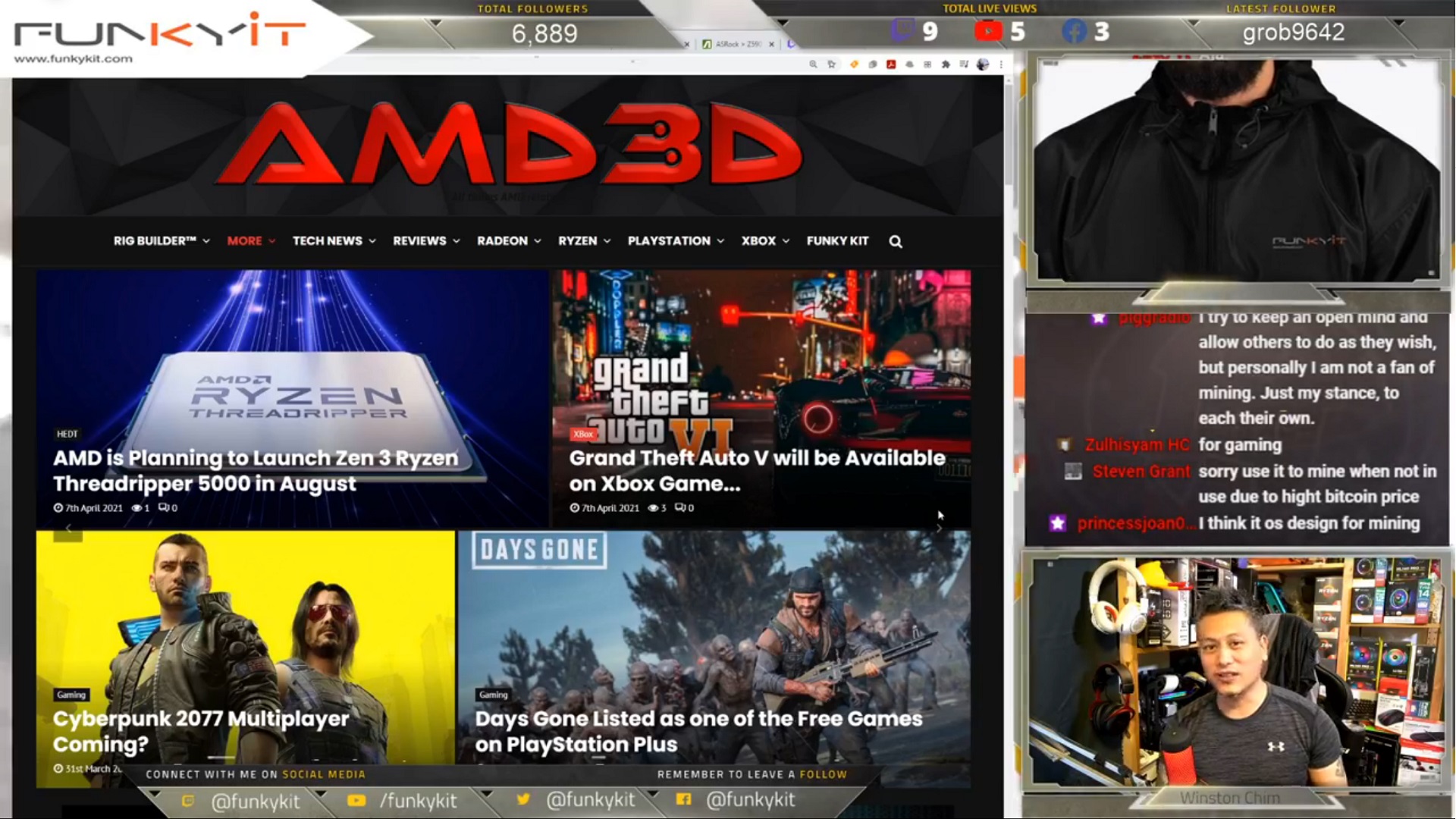Open Chrome's three-dot menu
The width and height of the screenshot is (1456, 819).
tap(1001, 64)
